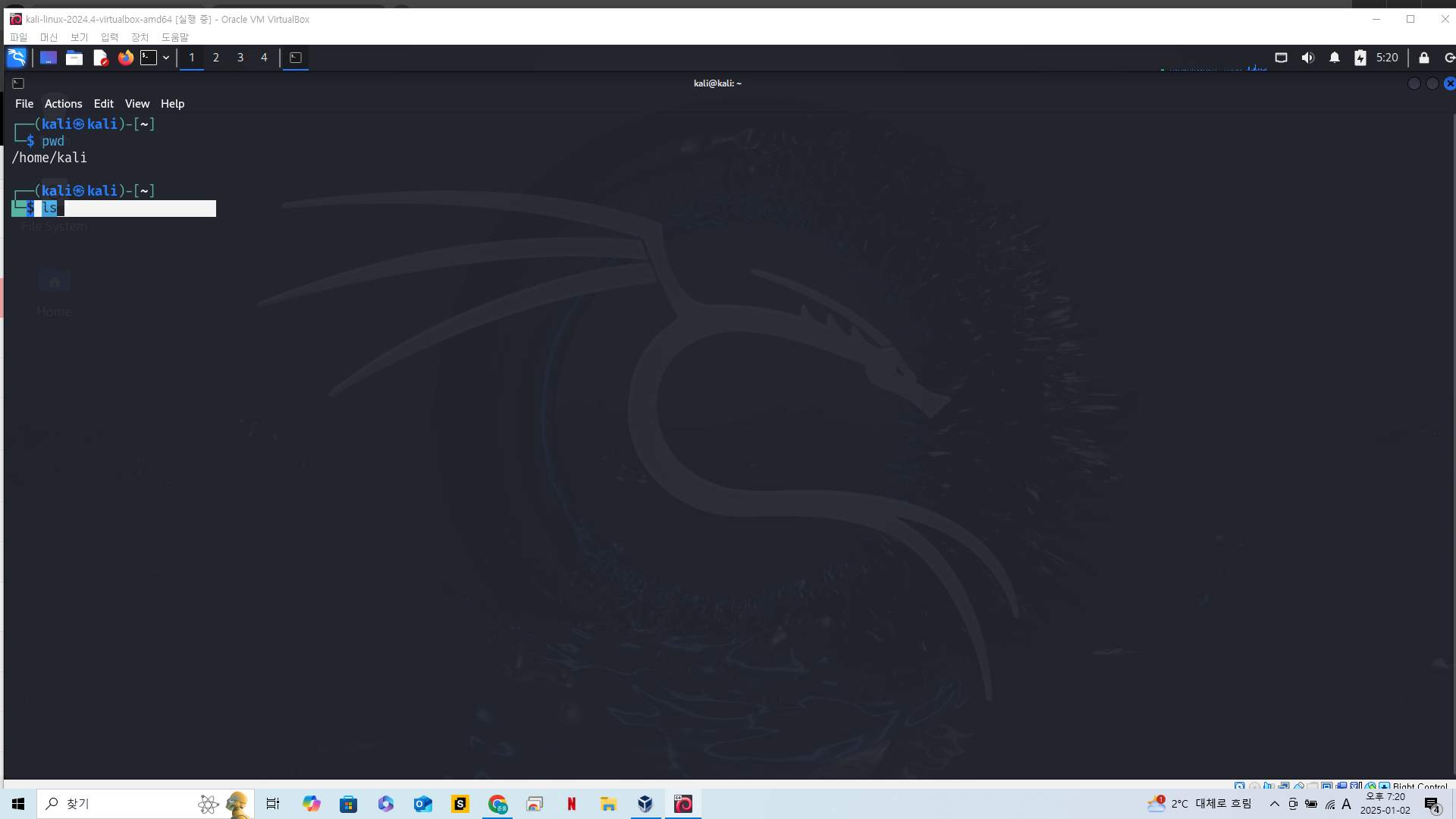This screenshot has height=819, width=1456.
Task: Open the terminal View menu
Action: coord(137,104)
